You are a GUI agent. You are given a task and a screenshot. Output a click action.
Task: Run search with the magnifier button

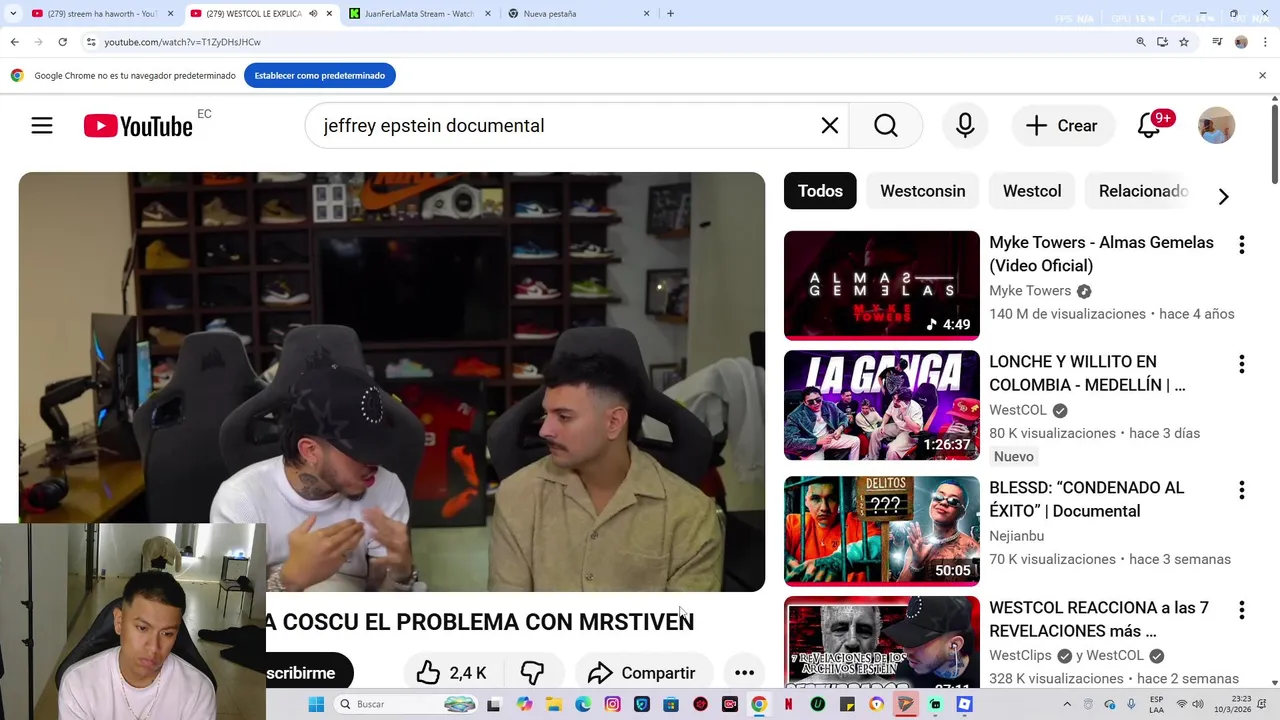886,125
